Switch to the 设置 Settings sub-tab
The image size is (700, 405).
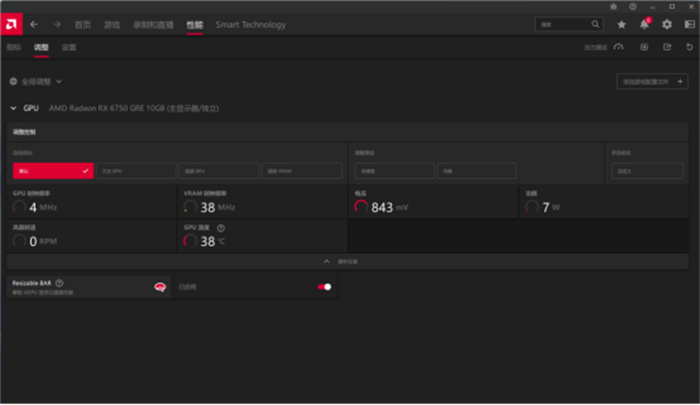point(69,47)
